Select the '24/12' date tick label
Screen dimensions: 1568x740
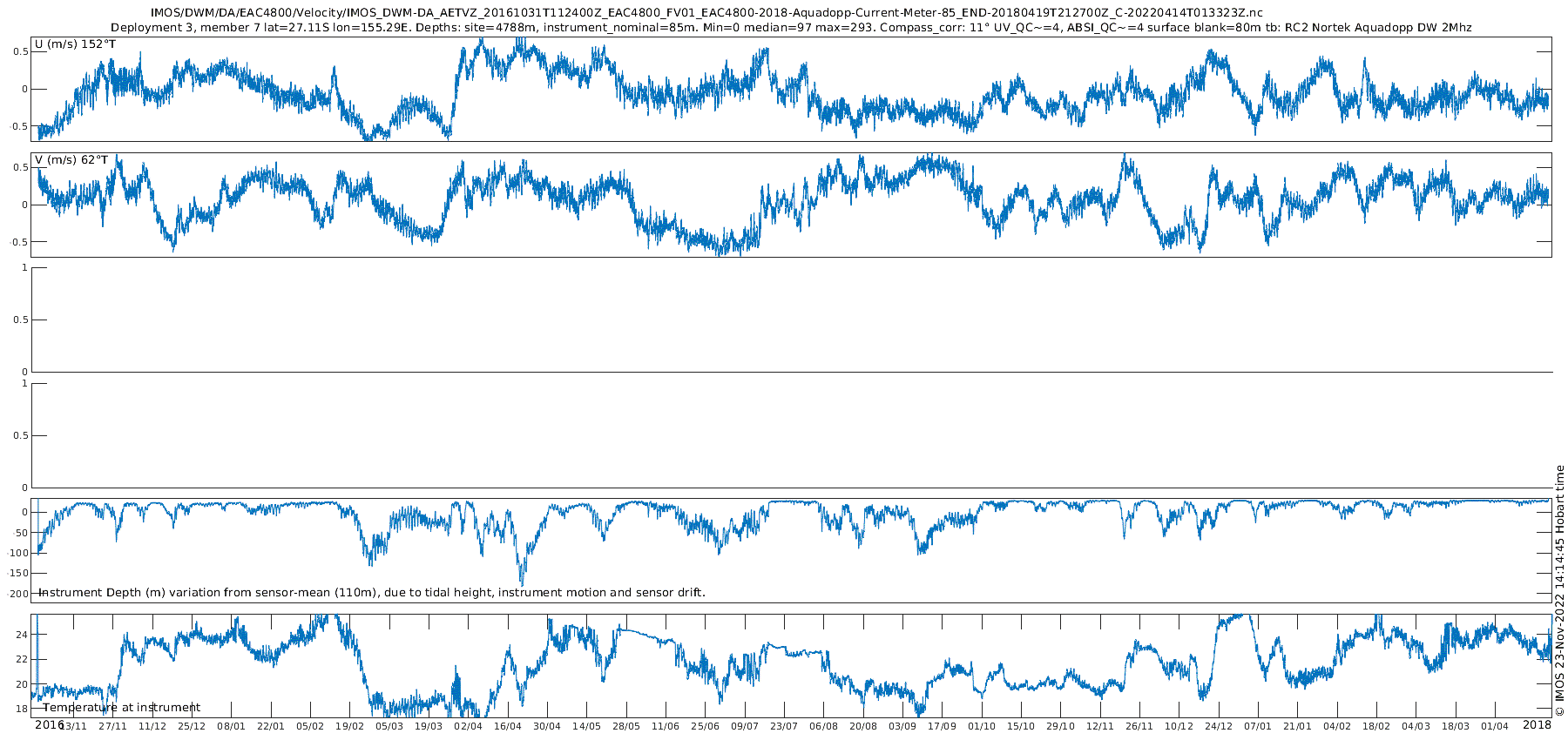point(1219,726)
